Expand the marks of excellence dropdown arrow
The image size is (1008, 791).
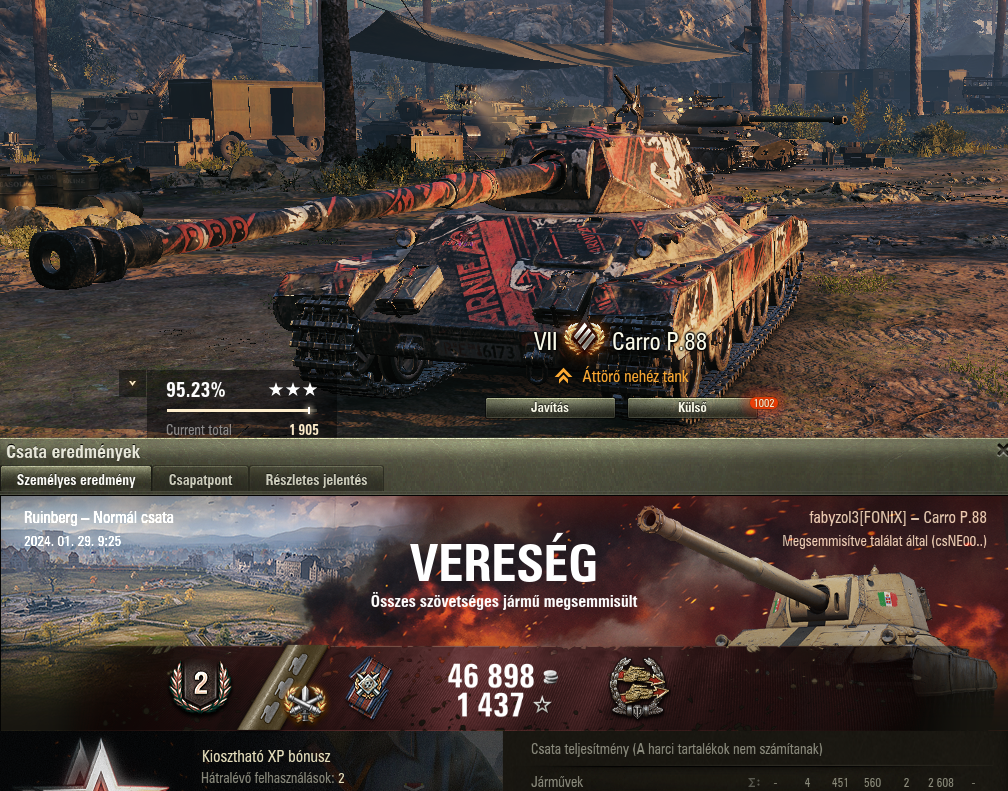point(132,384)
